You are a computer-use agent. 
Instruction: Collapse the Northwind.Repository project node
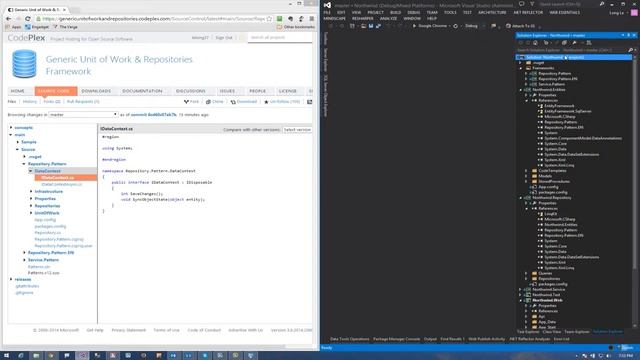(521, 198)
